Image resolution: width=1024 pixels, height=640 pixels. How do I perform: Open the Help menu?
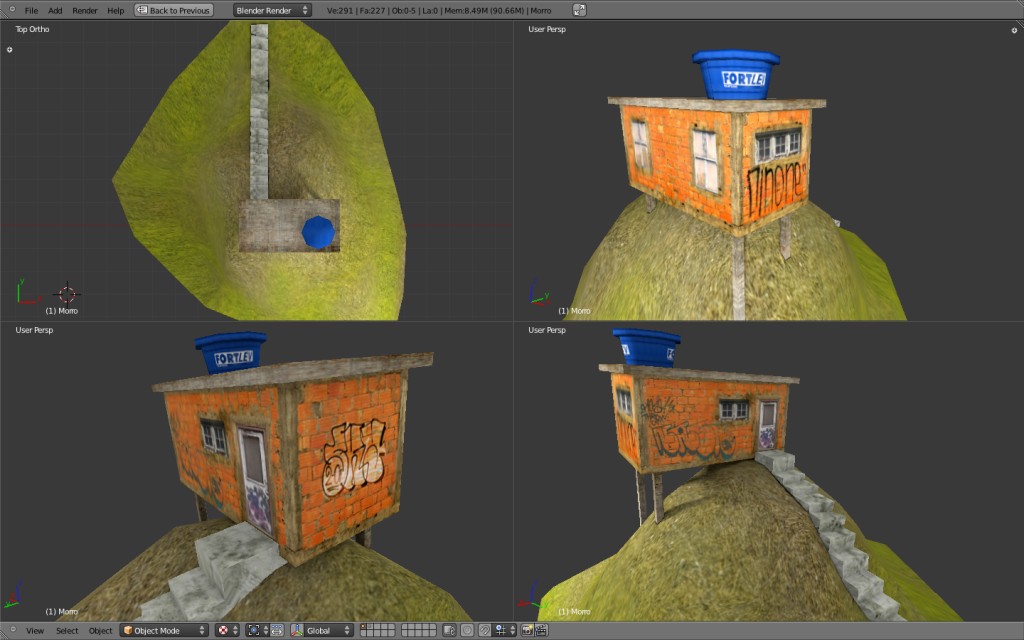pos(118,10)
